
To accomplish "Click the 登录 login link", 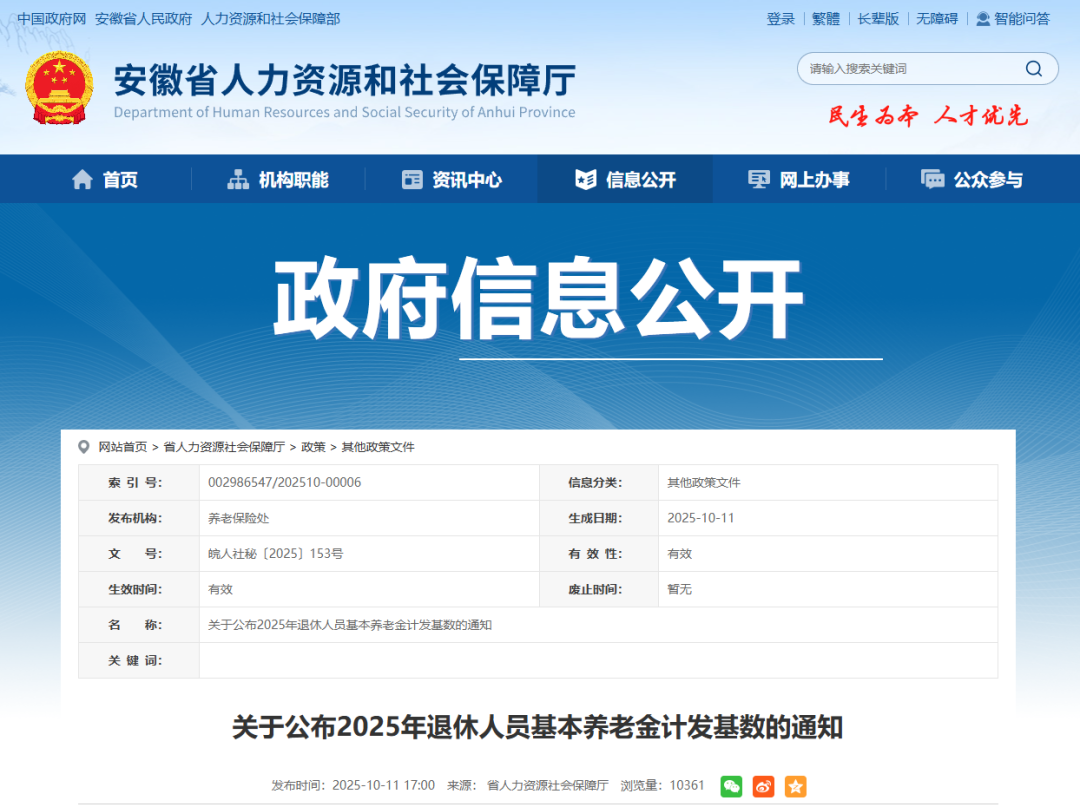I will click(781, 19).
